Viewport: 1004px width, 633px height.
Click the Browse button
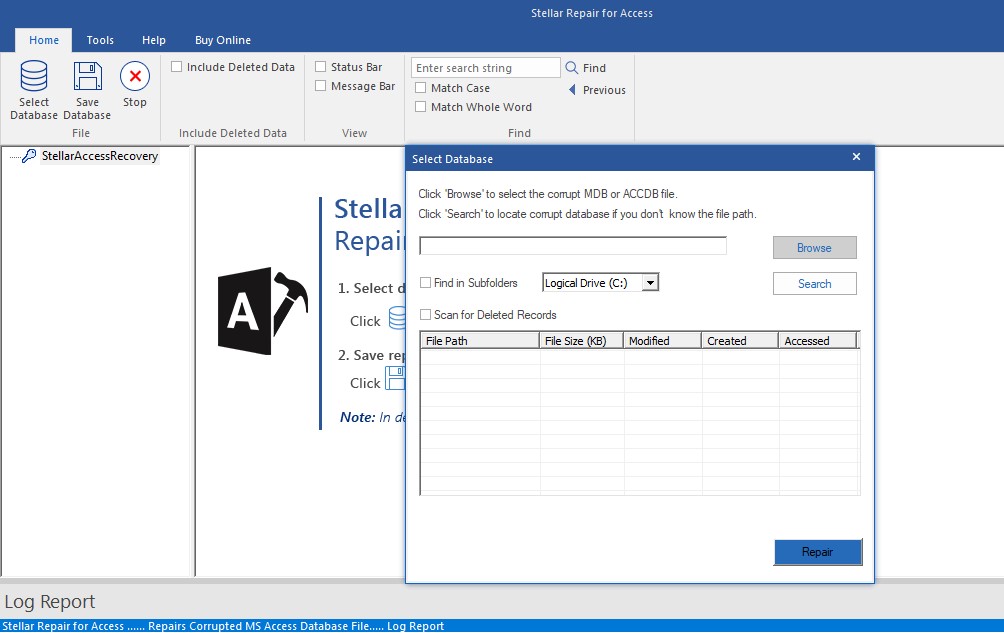814,248
